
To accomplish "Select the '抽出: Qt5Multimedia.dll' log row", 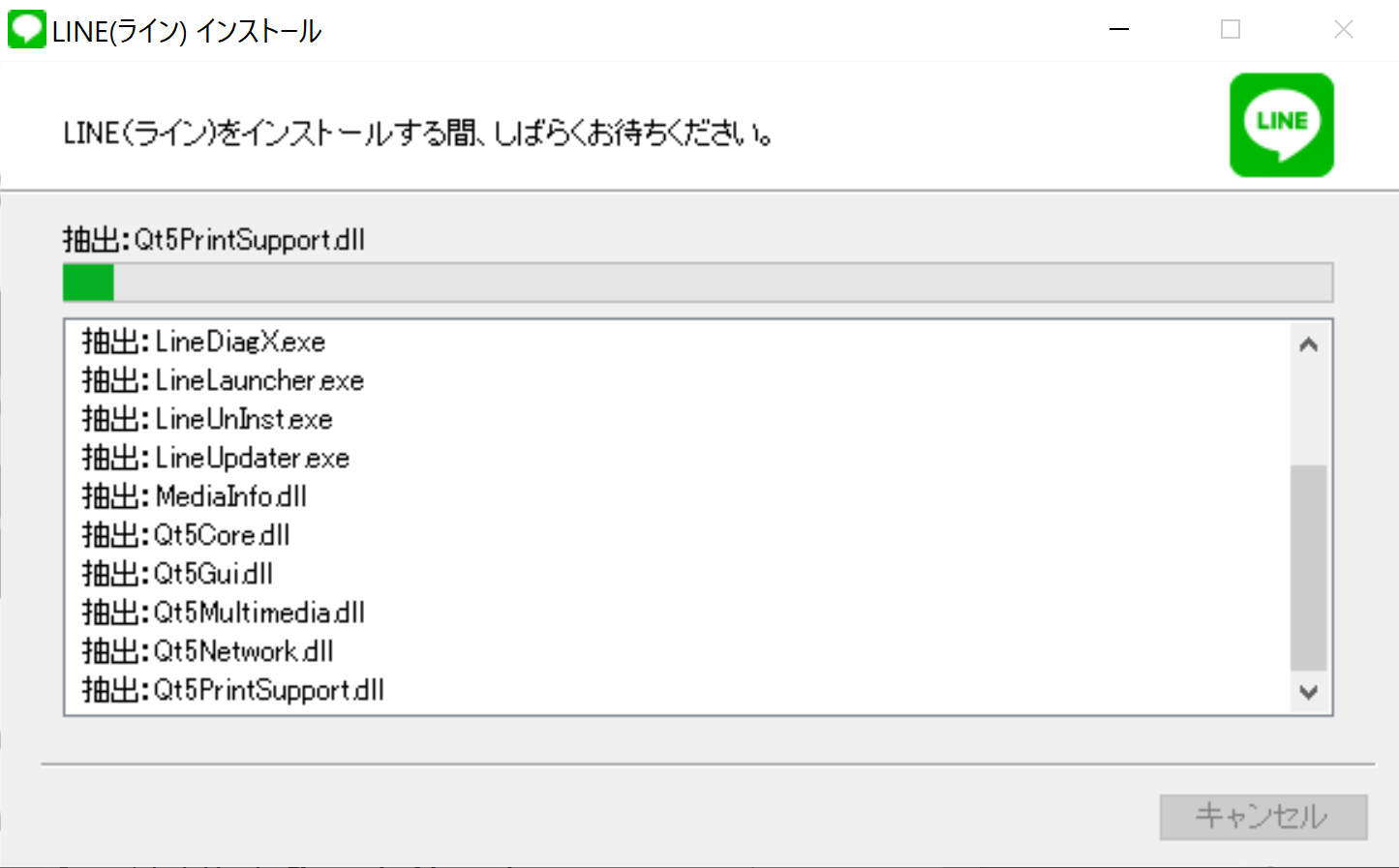I will (x=677, y=613).
